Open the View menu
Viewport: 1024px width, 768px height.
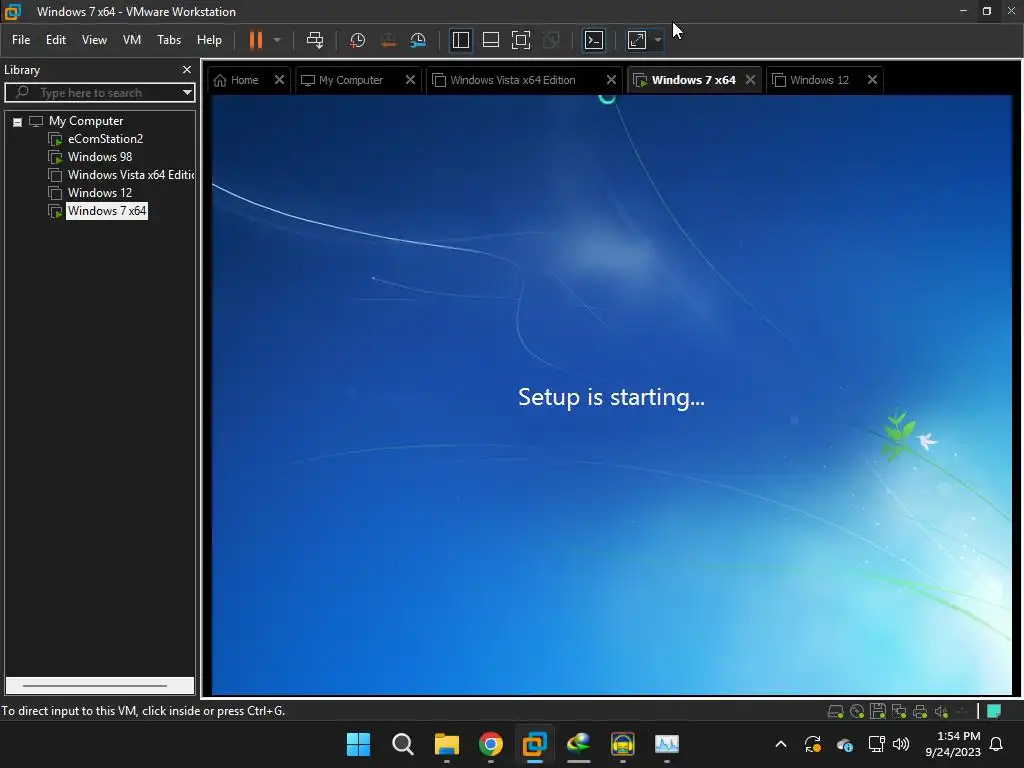click(x=94, y=40)
